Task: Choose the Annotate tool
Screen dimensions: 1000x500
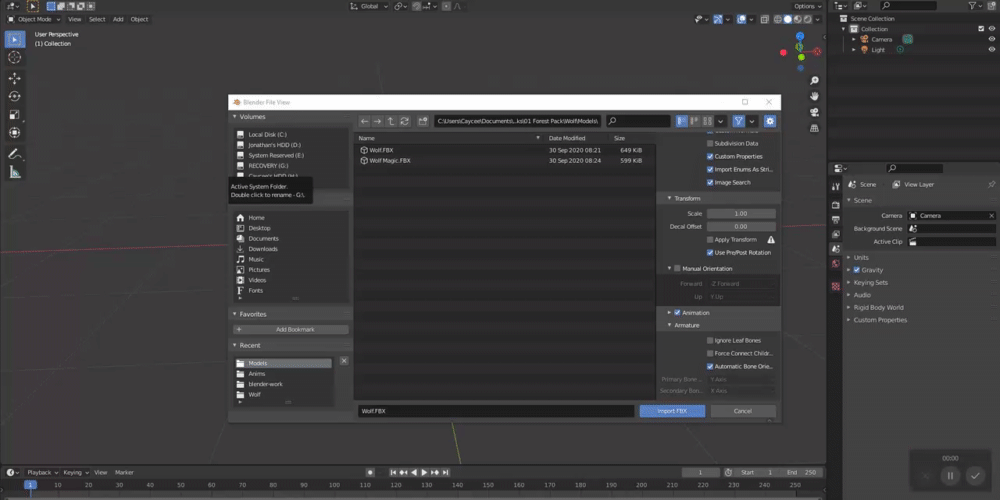Action: 15,154
